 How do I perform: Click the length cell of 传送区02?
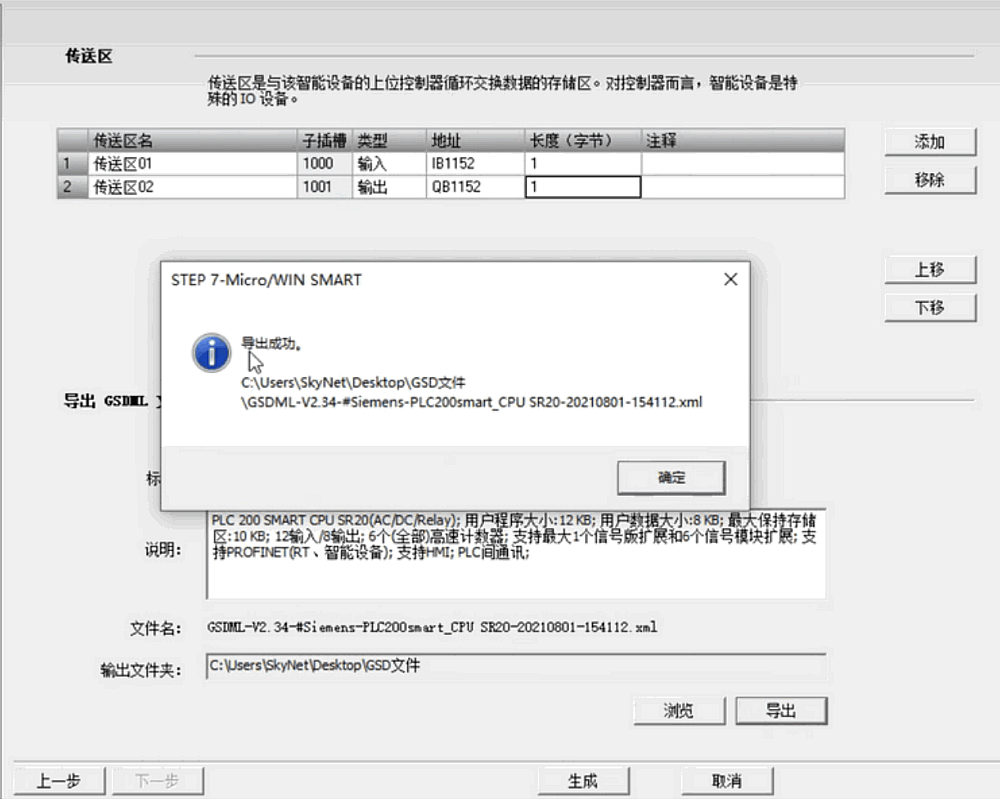pos(582,187)
